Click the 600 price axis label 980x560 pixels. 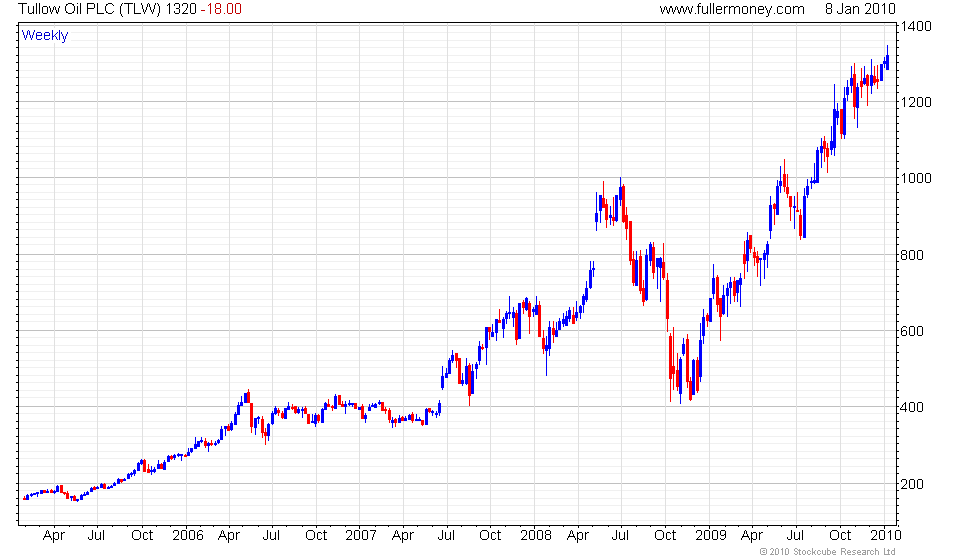pyautogui.click(x=912, y=331)
